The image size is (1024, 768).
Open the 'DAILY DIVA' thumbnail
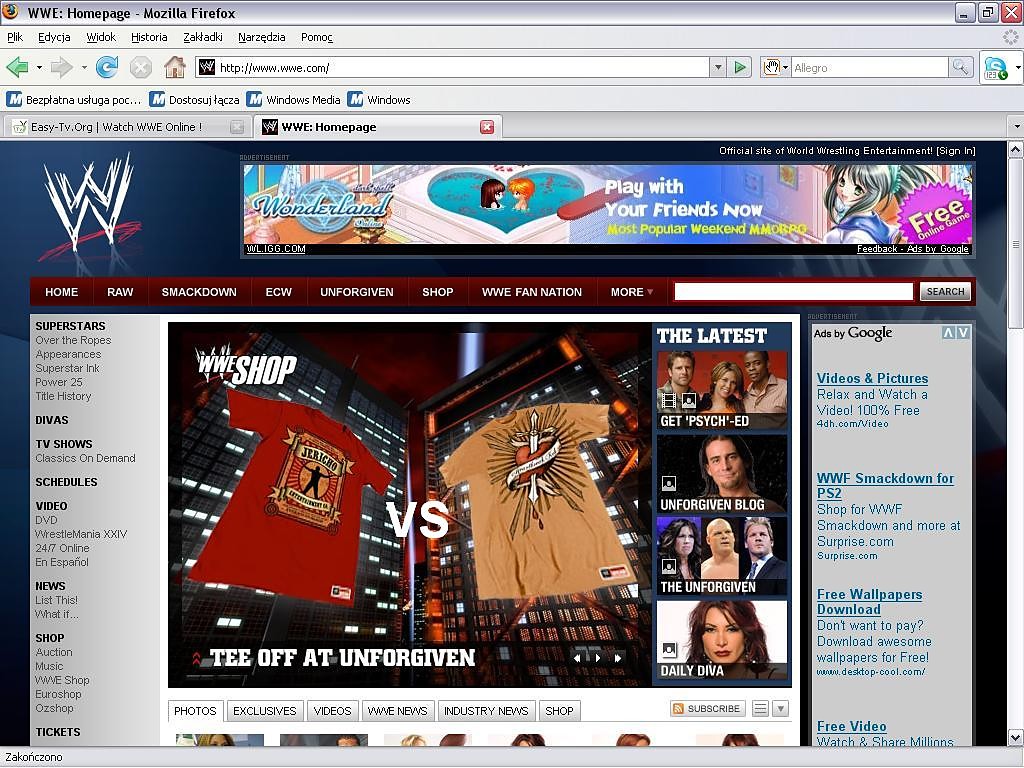[722, 640]
